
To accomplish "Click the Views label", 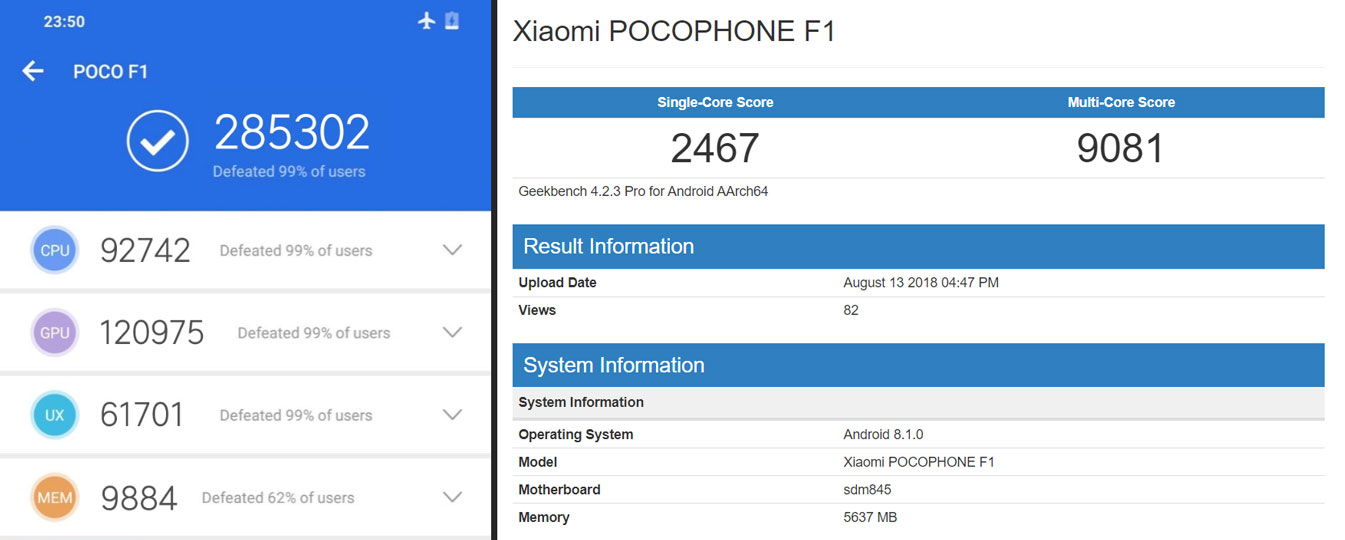I will 537,310.
